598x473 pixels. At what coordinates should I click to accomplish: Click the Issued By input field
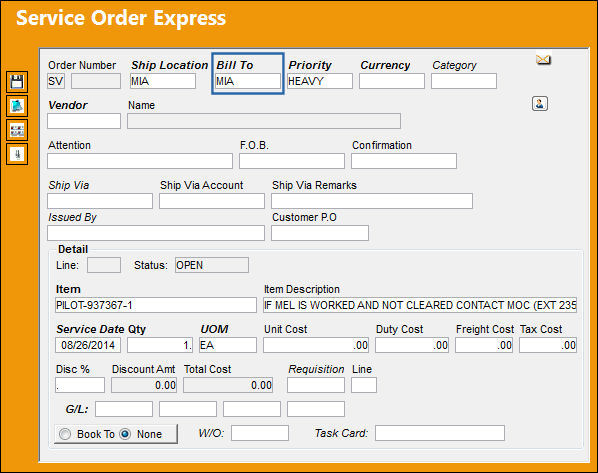click(156, 233)
